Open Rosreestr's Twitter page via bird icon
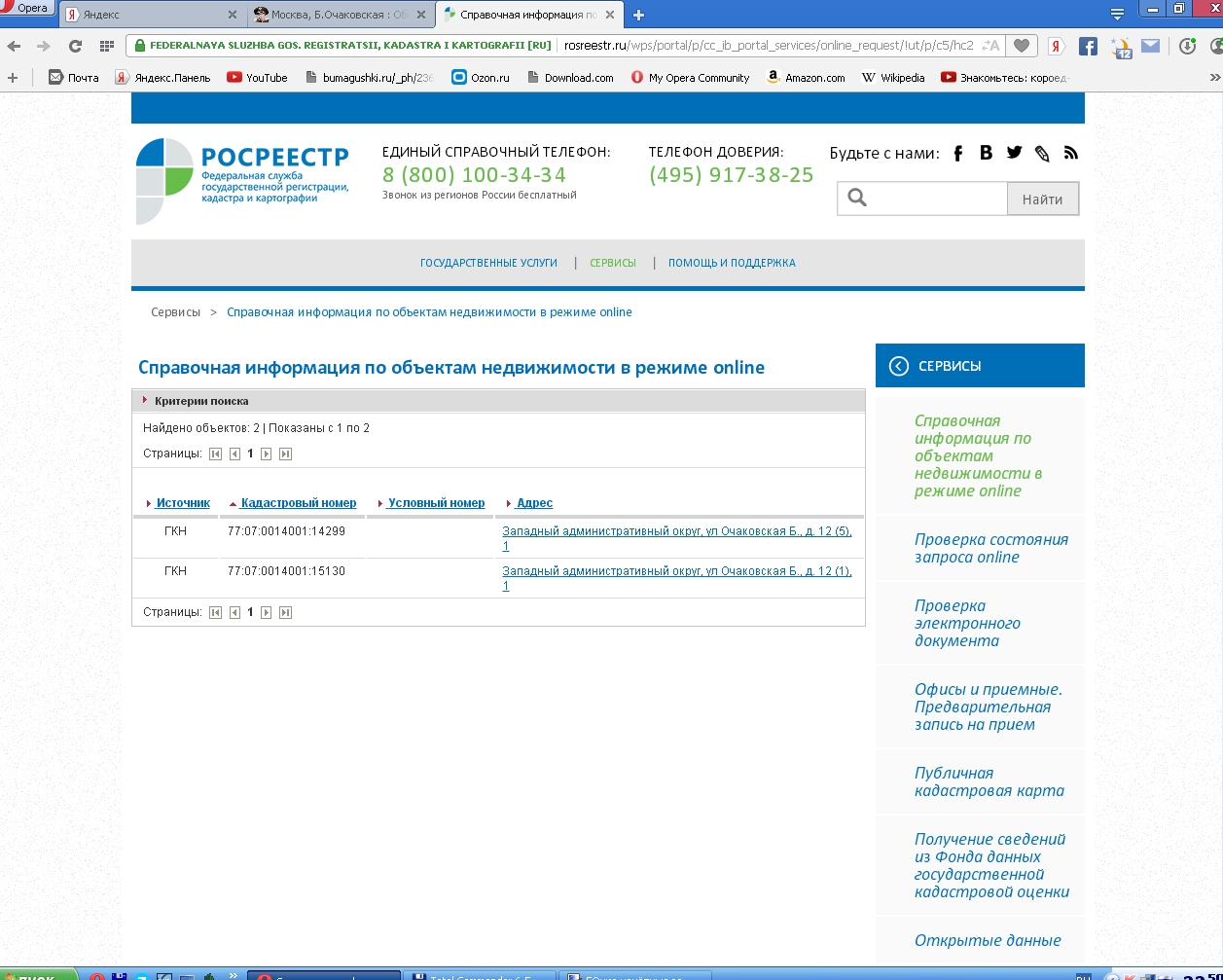 (x=1014, y=153)
